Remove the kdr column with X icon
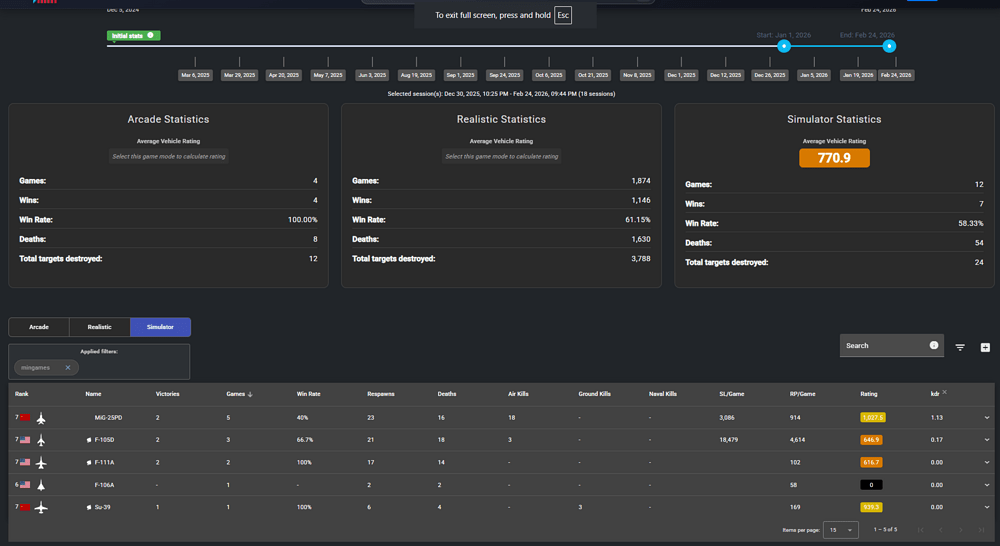The width and height of the screenshot is (1000, 546). click(x=944, y=392)
